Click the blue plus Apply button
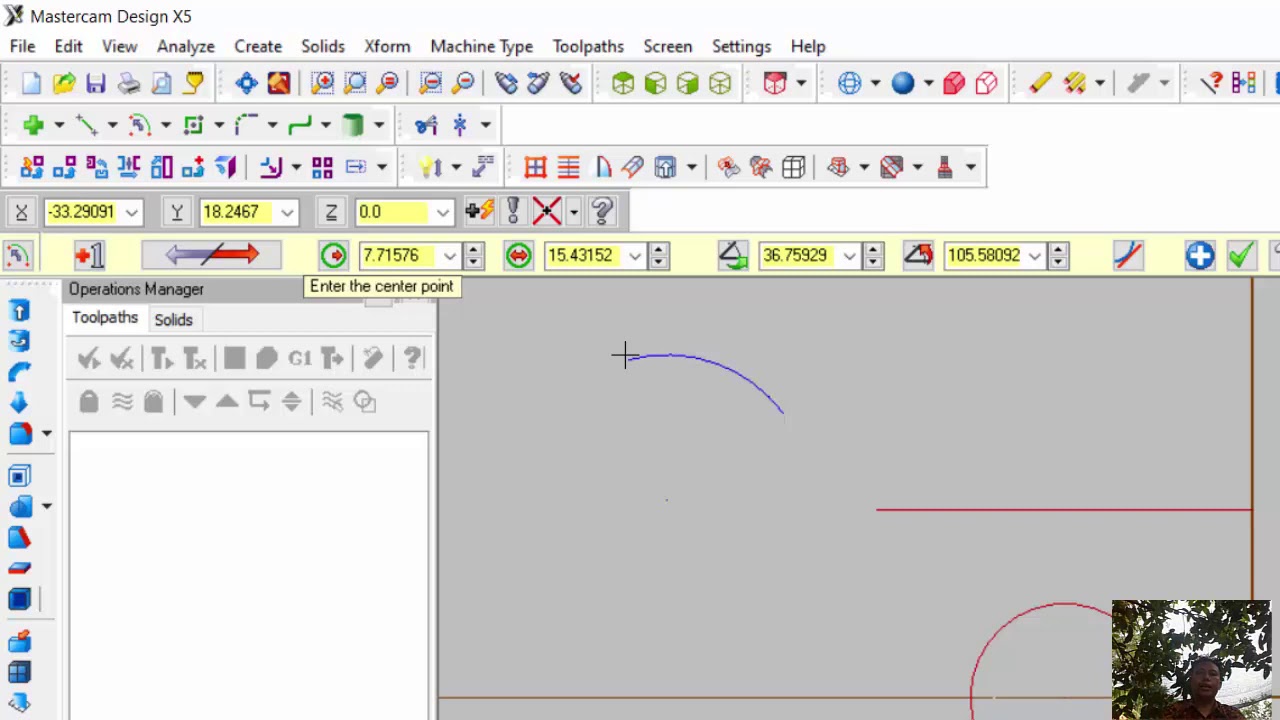Image resolution: width=1280 pixels, height=720 pixels. coord(1200,255)
